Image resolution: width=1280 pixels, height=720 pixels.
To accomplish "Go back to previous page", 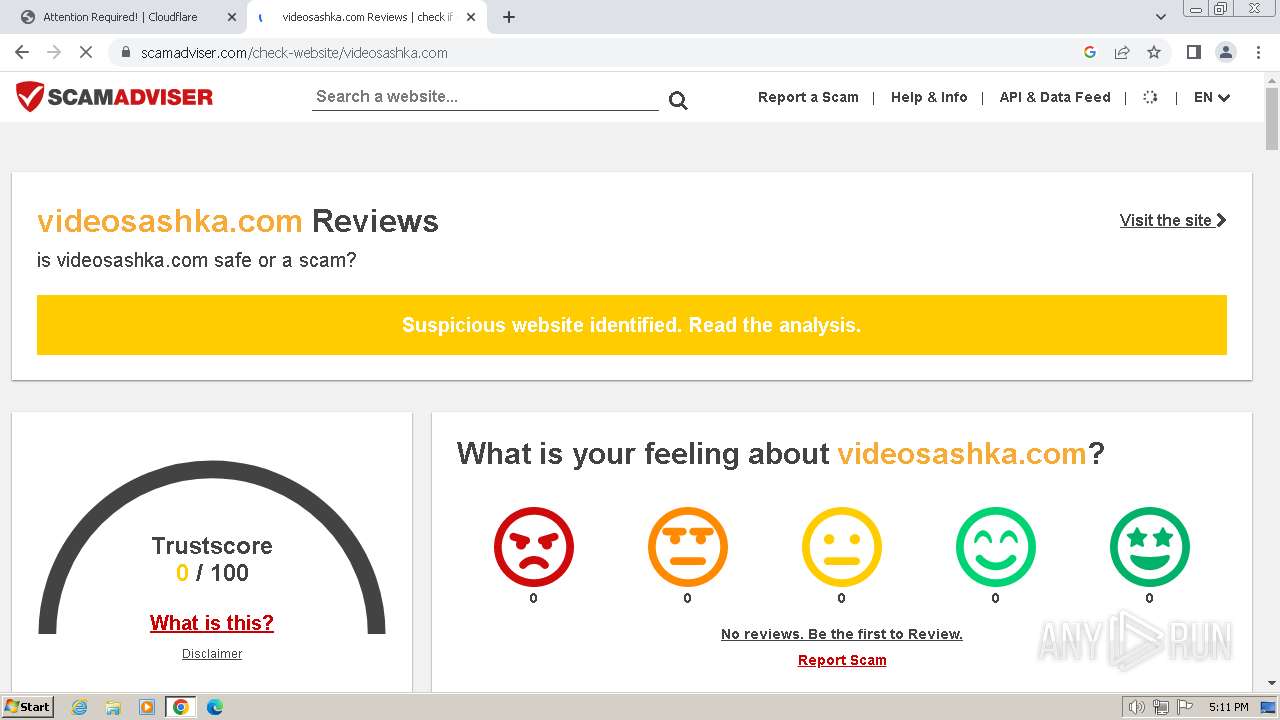I will 22,52.
